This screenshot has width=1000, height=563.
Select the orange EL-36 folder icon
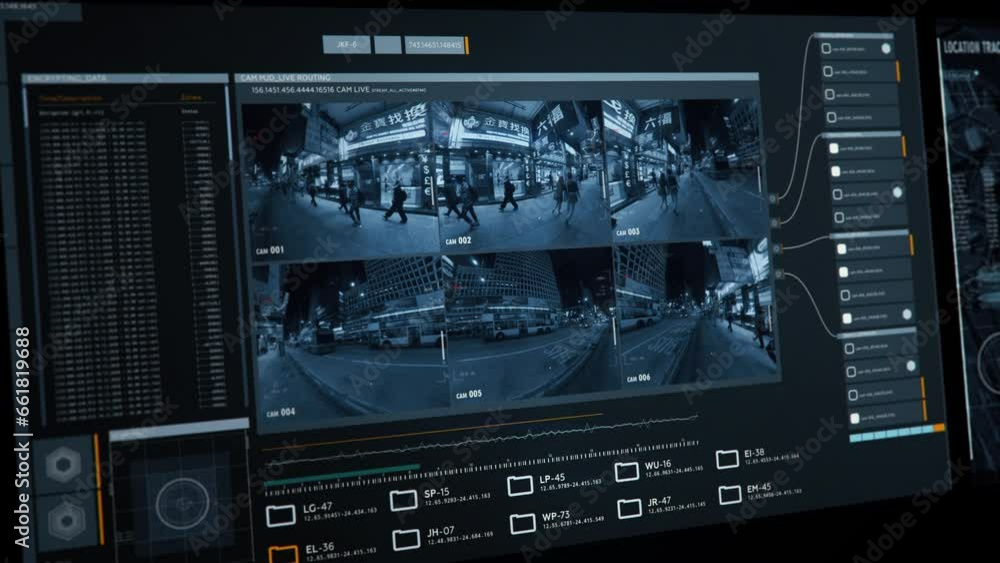pos(283,554)
